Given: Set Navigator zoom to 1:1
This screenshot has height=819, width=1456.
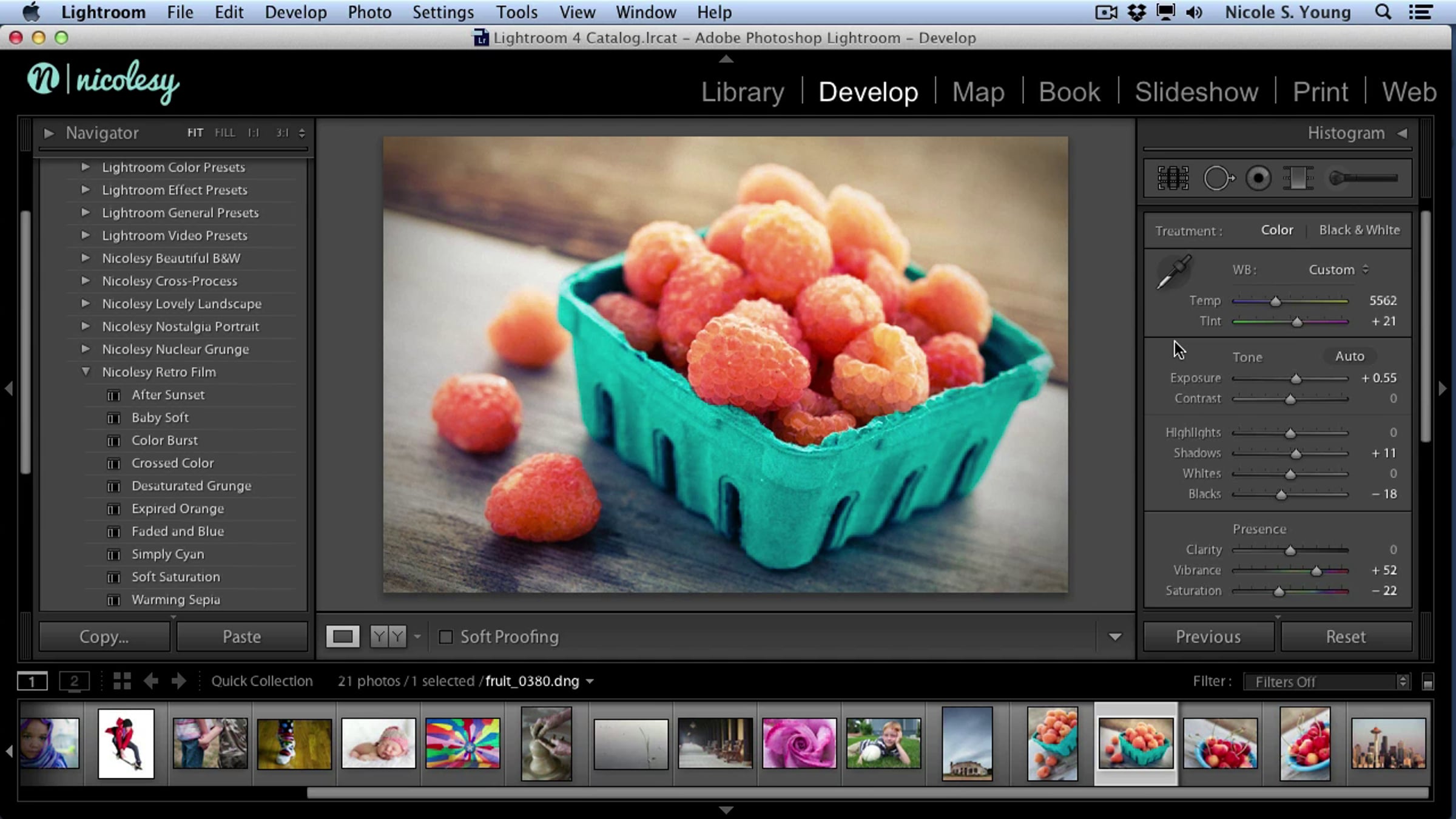Looking at the screenshot, I should click(x=253, y=132).
